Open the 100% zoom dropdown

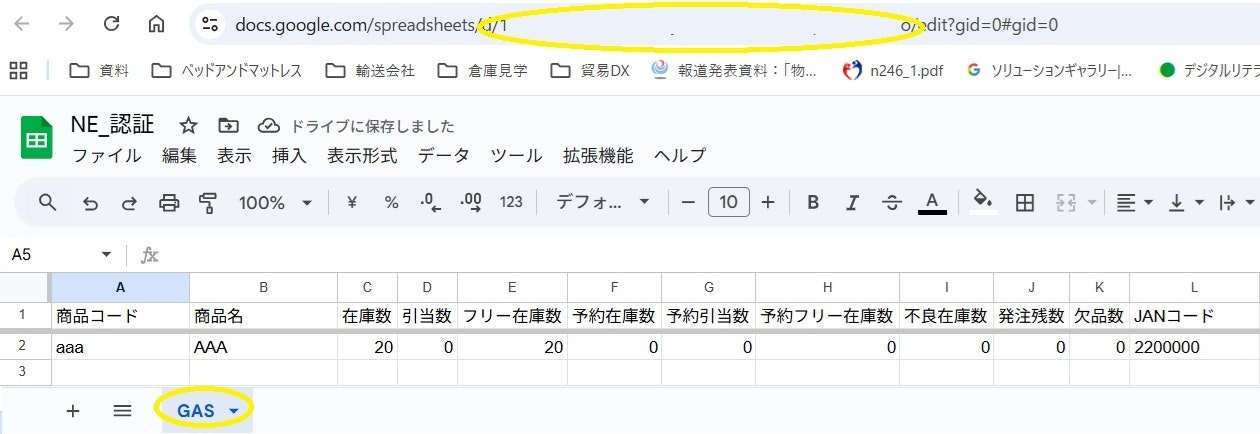[275, 202]
